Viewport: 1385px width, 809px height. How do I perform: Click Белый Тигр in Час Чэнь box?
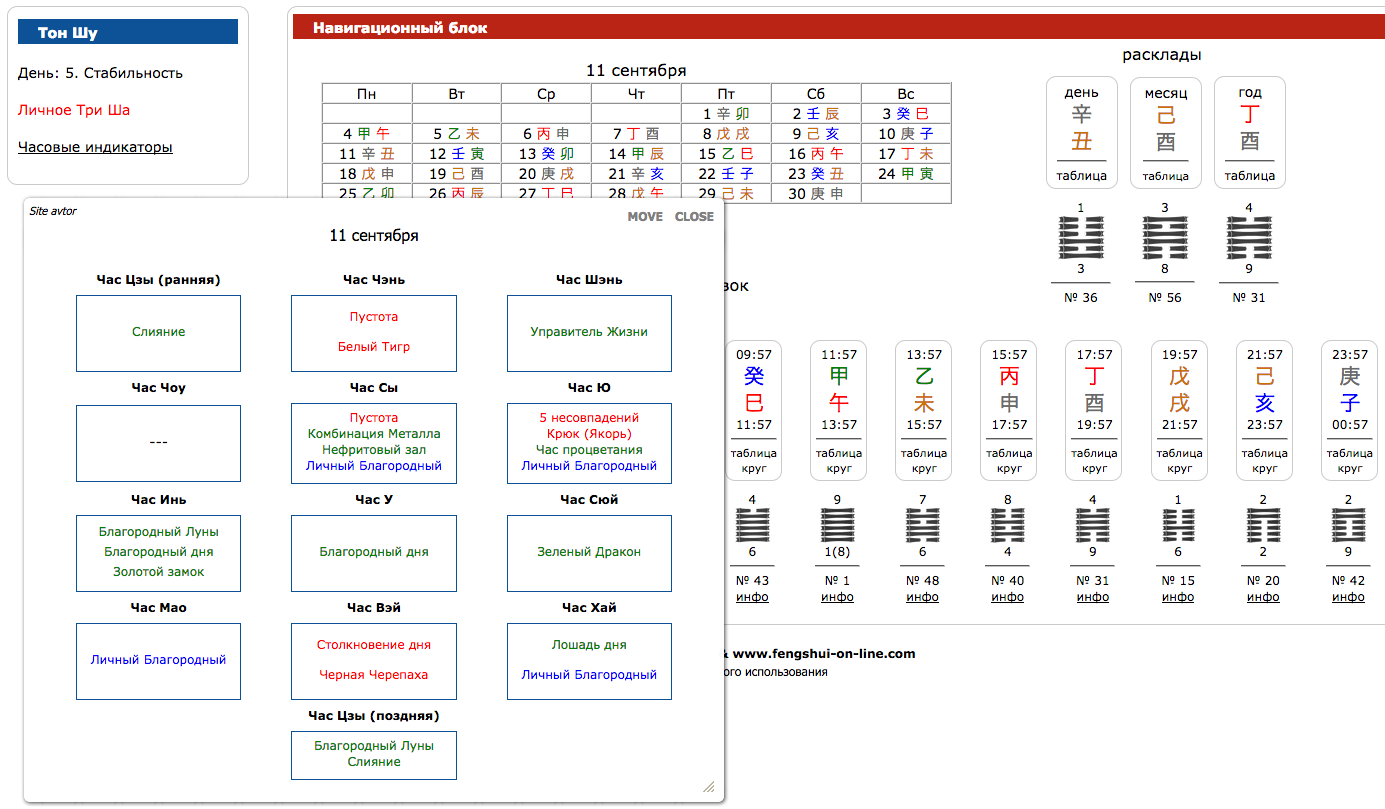click(x=374, y=347)
